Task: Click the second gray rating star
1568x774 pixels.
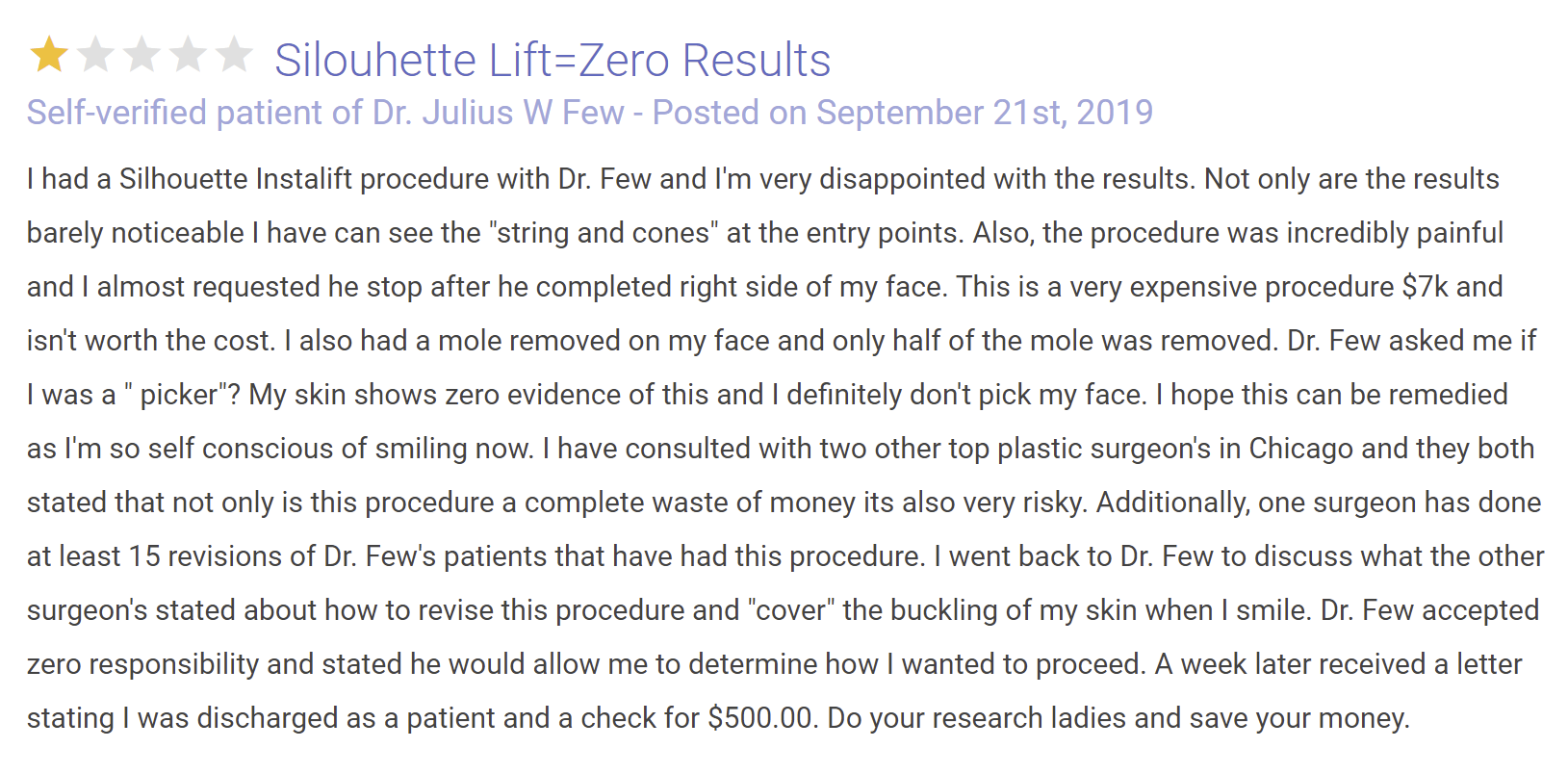Action: [95, 55]
